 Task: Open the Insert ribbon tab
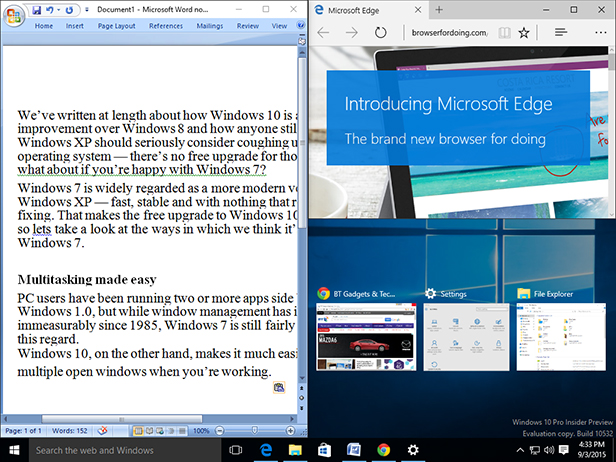click(75, 26)
